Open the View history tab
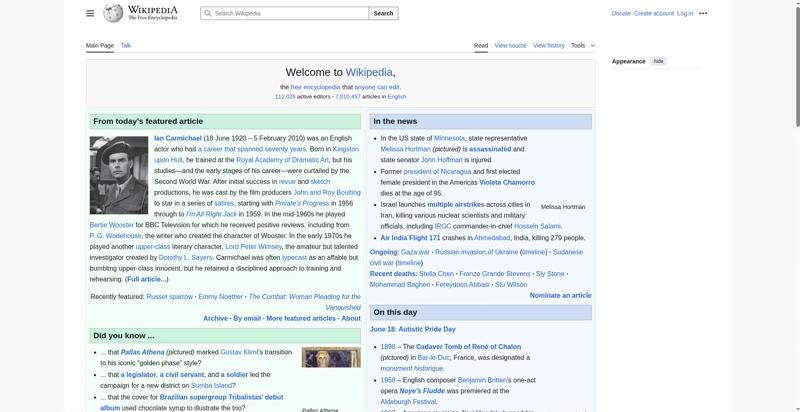 (x=548, y=45)
